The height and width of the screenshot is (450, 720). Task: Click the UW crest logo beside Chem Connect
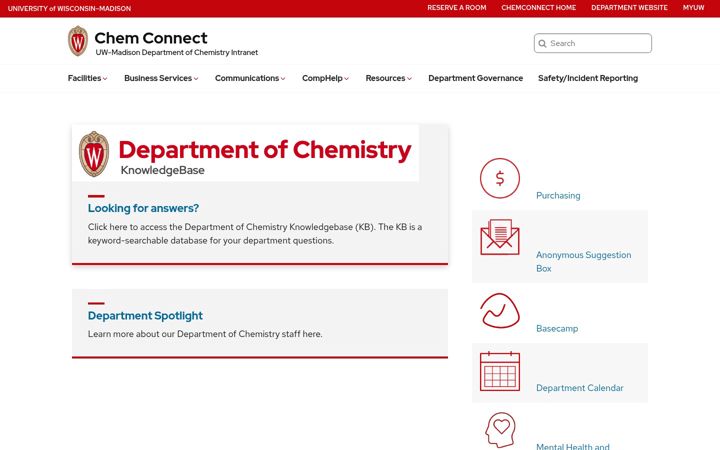78,41
